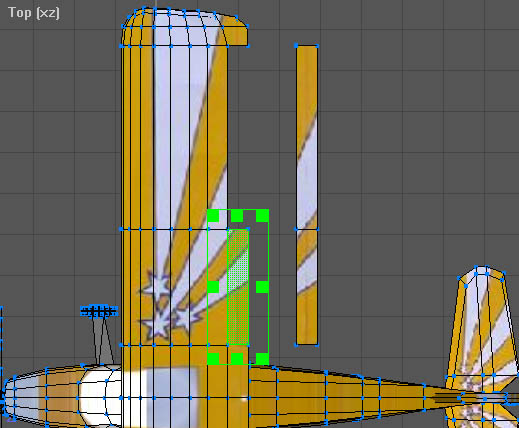Viewport: 519px width, 428px height.
Task: Select the top-center green edge handle
Action: 237,216
